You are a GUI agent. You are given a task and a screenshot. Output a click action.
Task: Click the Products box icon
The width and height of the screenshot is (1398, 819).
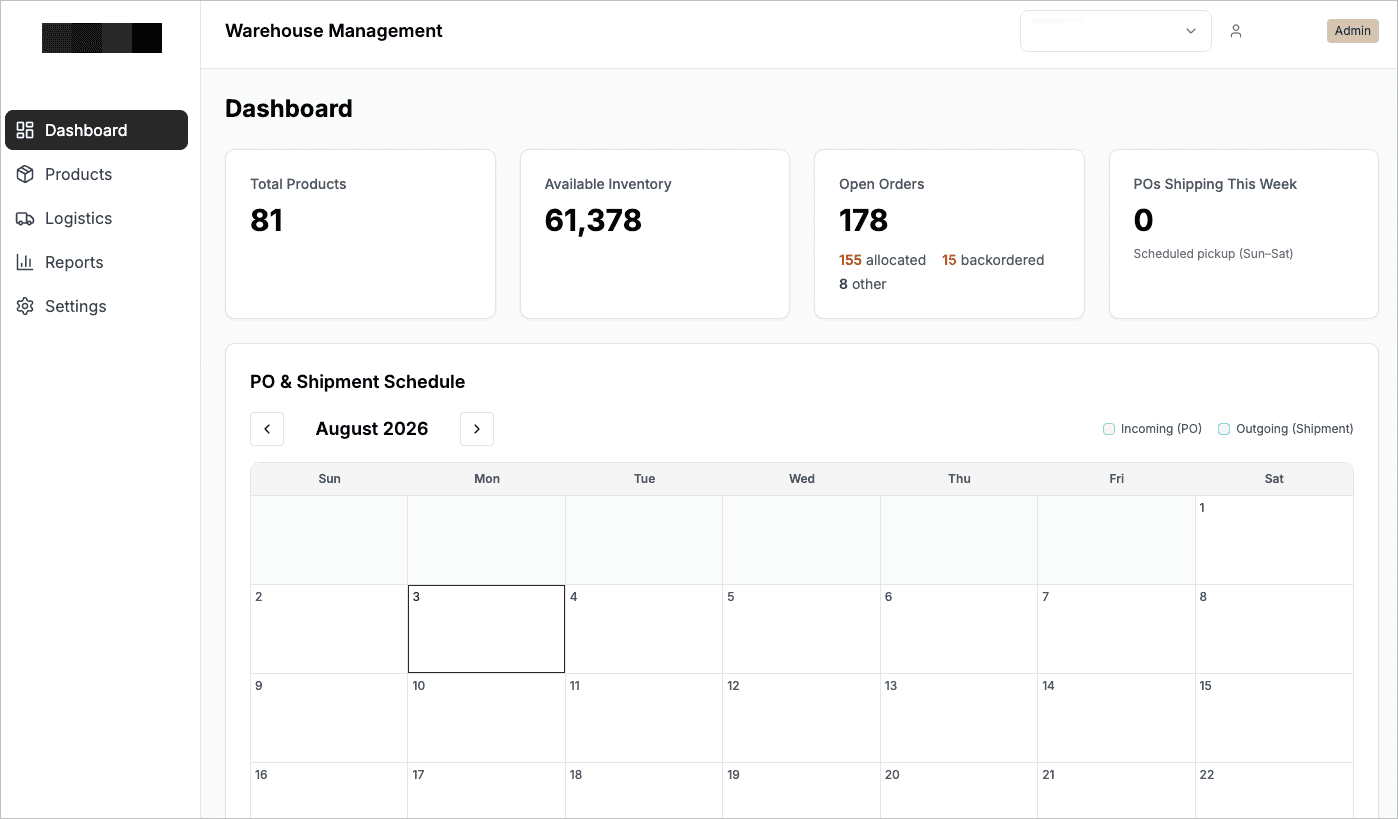(x=26, y=174)
